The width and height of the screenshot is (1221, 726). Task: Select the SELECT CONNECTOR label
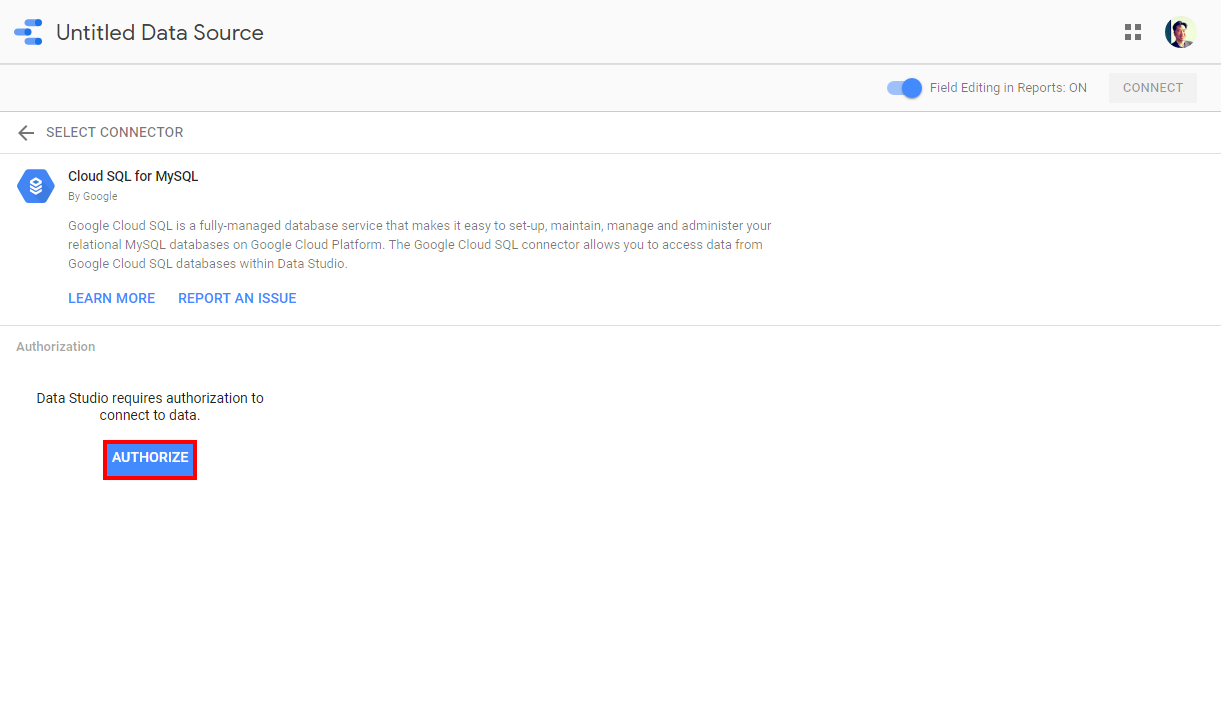pyautogui.click(x=114, y=133)
